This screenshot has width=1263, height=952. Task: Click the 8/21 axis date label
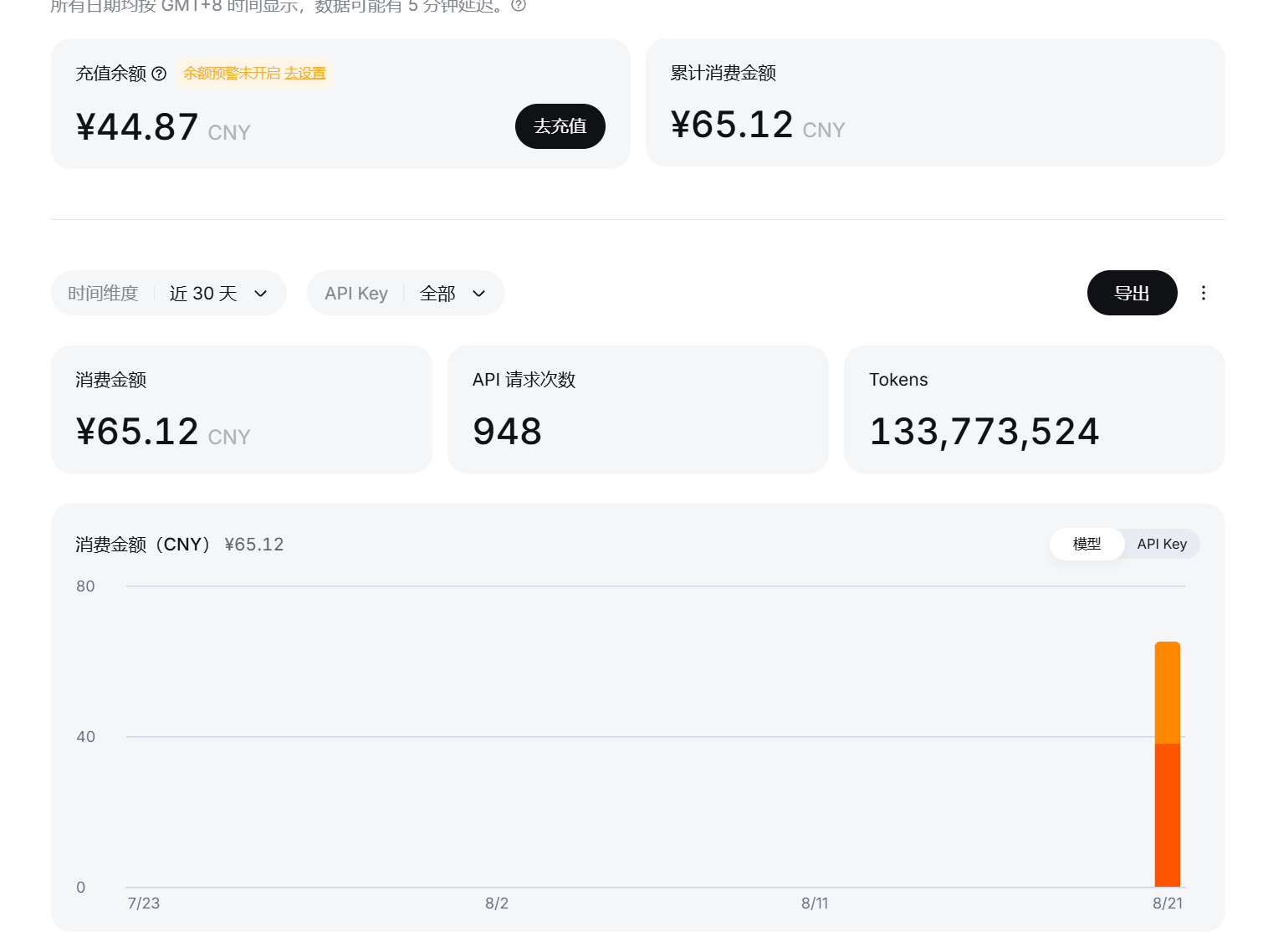pos(1168,903)
